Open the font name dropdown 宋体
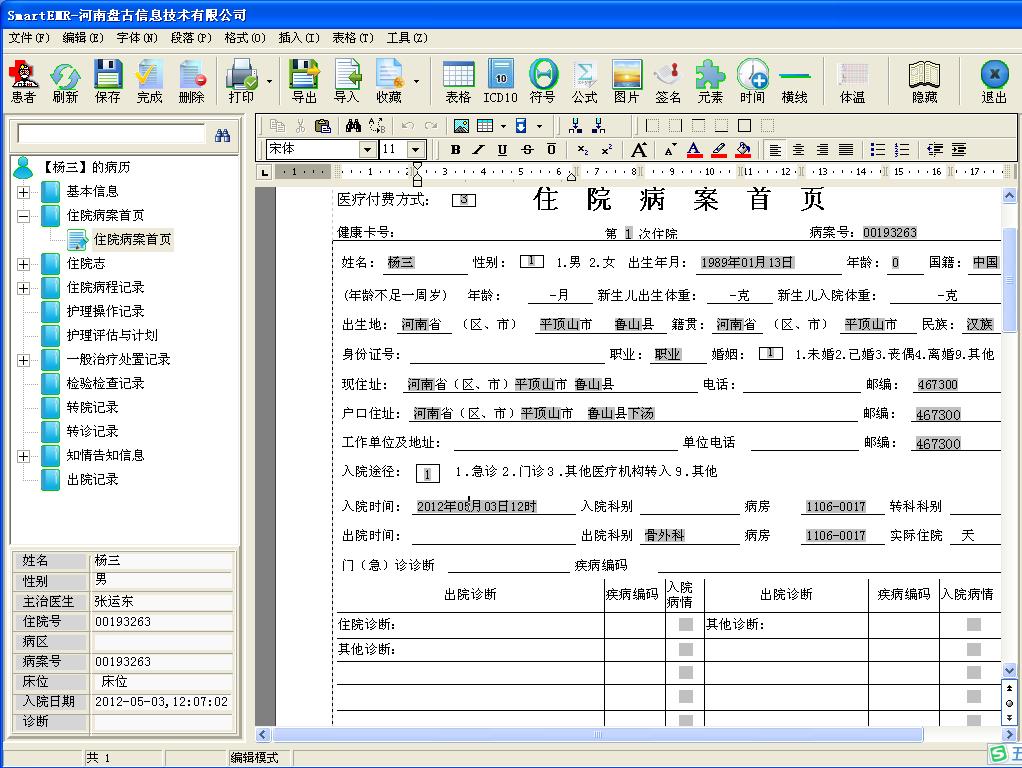This screenshot has height=768, width=1022. tap(368, 149)
